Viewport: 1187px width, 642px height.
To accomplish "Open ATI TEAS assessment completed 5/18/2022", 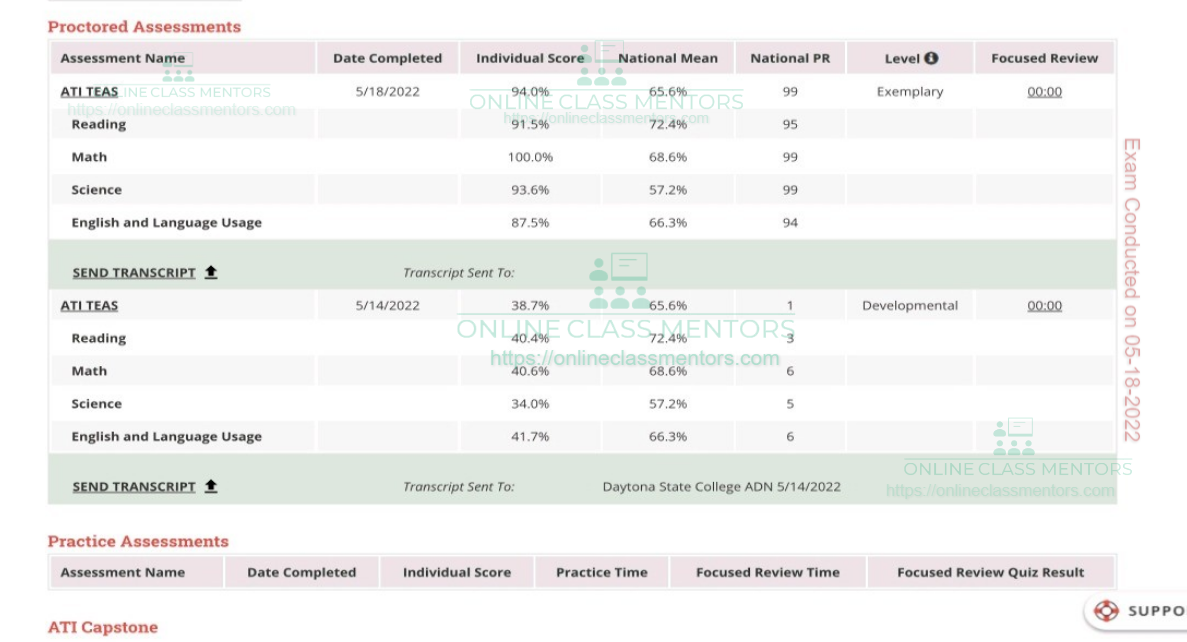I will point(89,92).
